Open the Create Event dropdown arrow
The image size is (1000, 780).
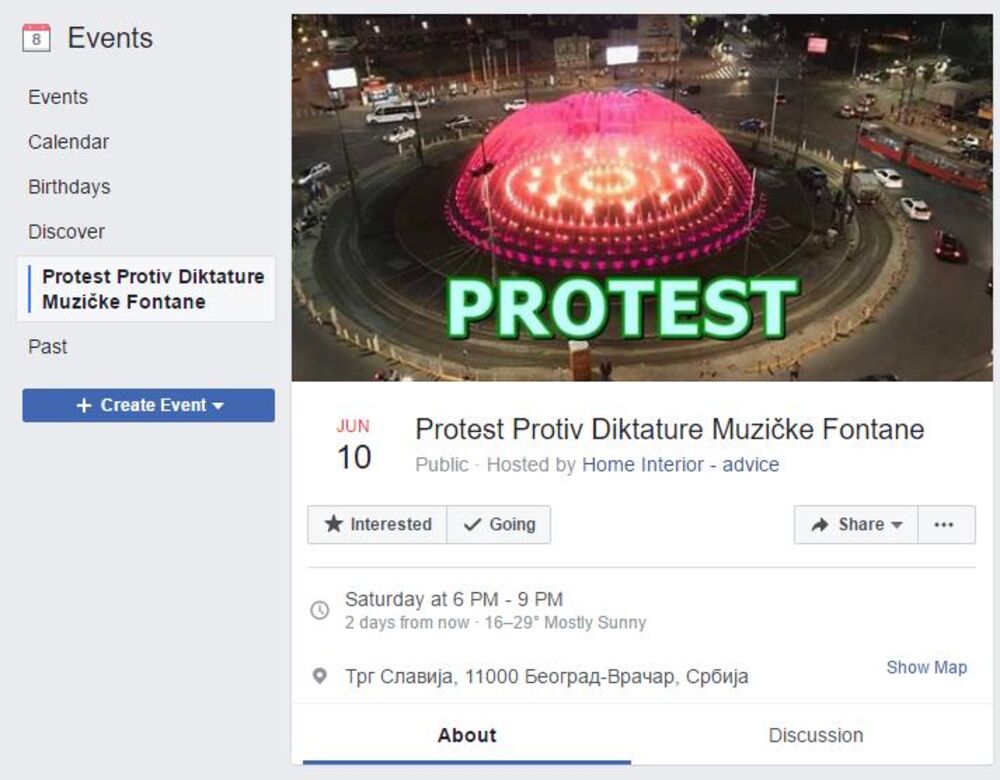click(218, 406)
